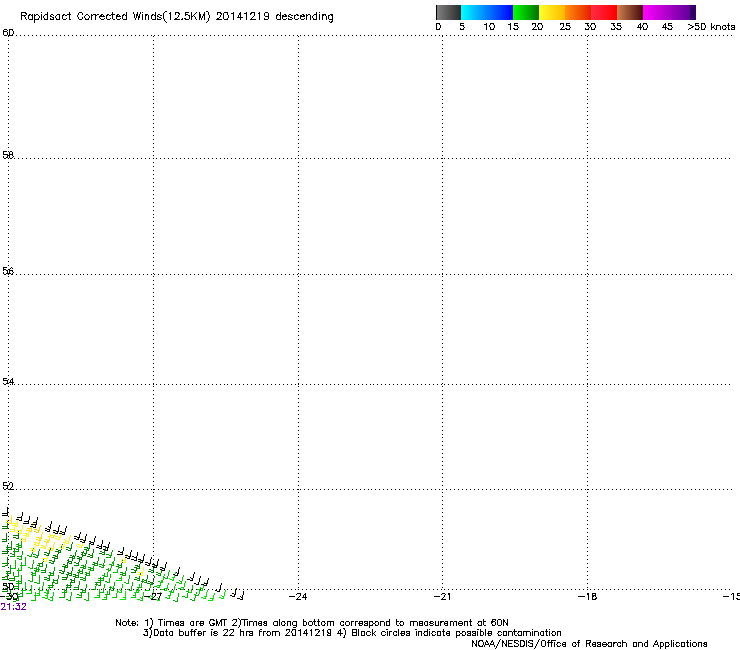Click the latitude label 60
Image resolution: width=740 pixels, height=650 pixels.
(8, 33)
